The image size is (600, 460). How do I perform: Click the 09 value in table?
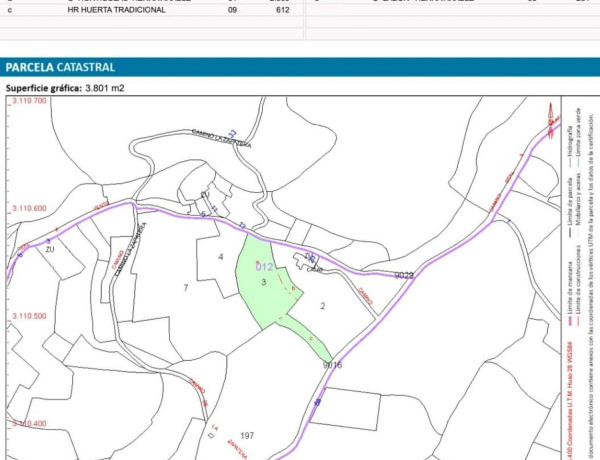[x=232, y=9]
